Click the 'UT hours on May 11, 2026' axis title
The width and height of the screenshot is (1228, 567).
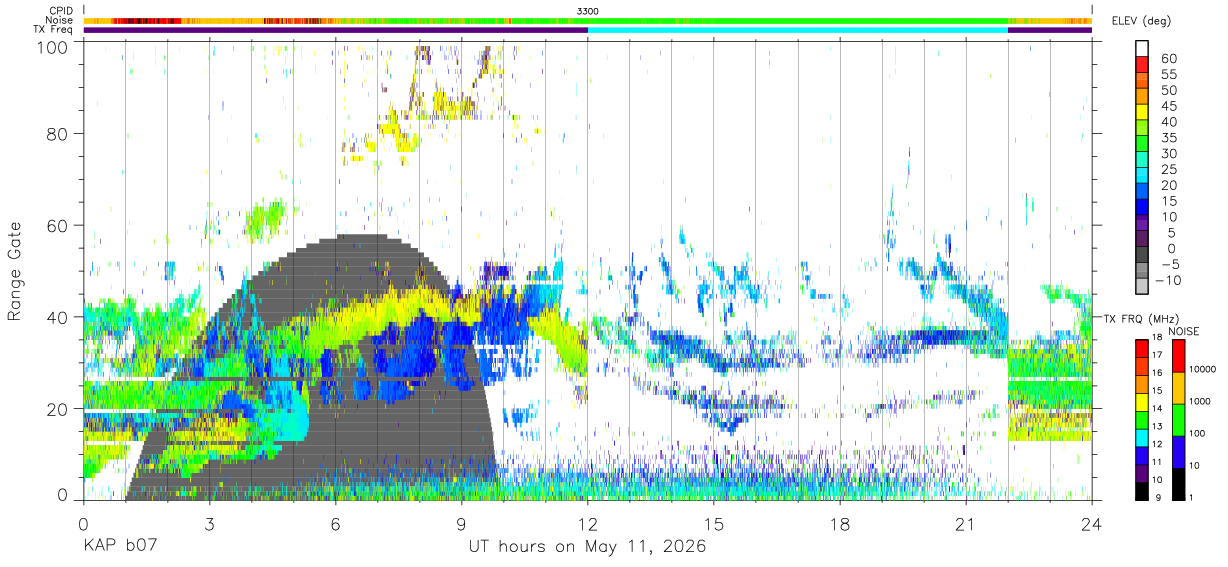pyautogui.click(x=588, y=547)
